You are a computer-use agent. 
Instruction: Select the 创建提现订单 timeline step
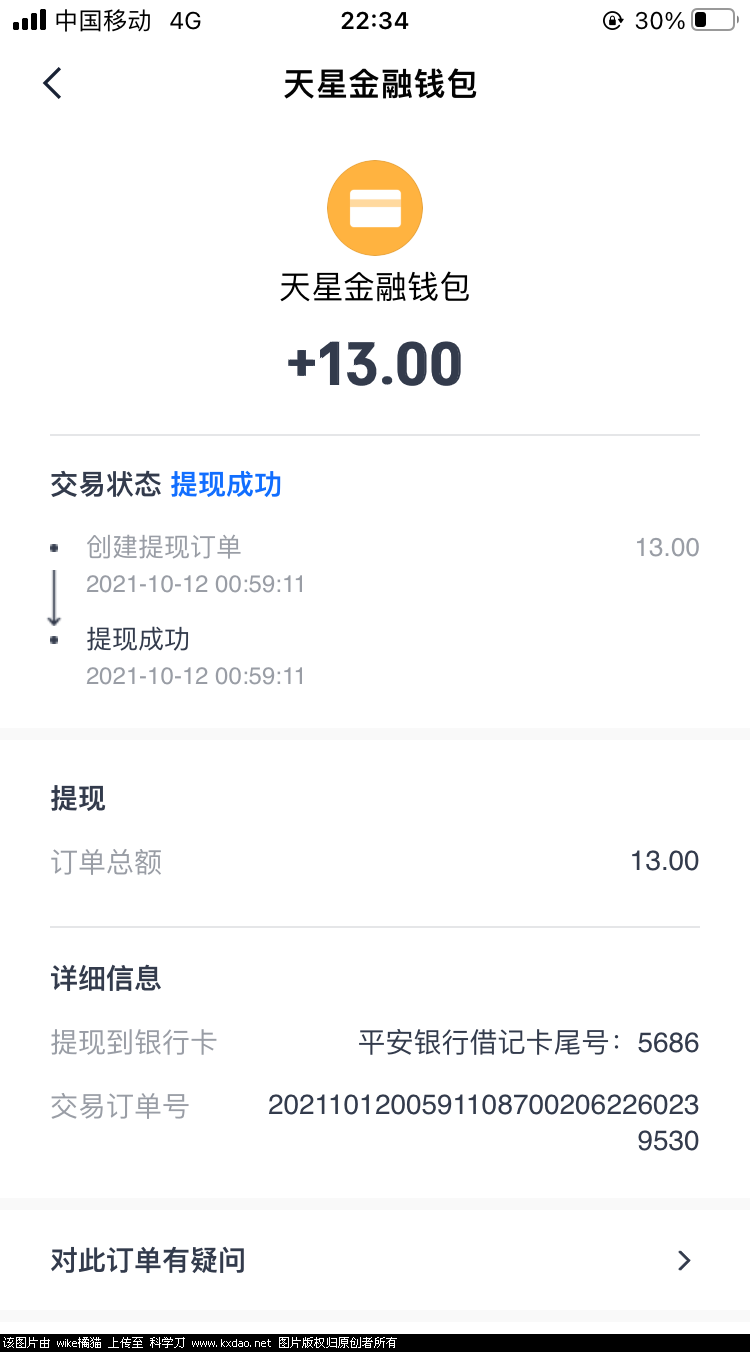(x=163, y=547)
